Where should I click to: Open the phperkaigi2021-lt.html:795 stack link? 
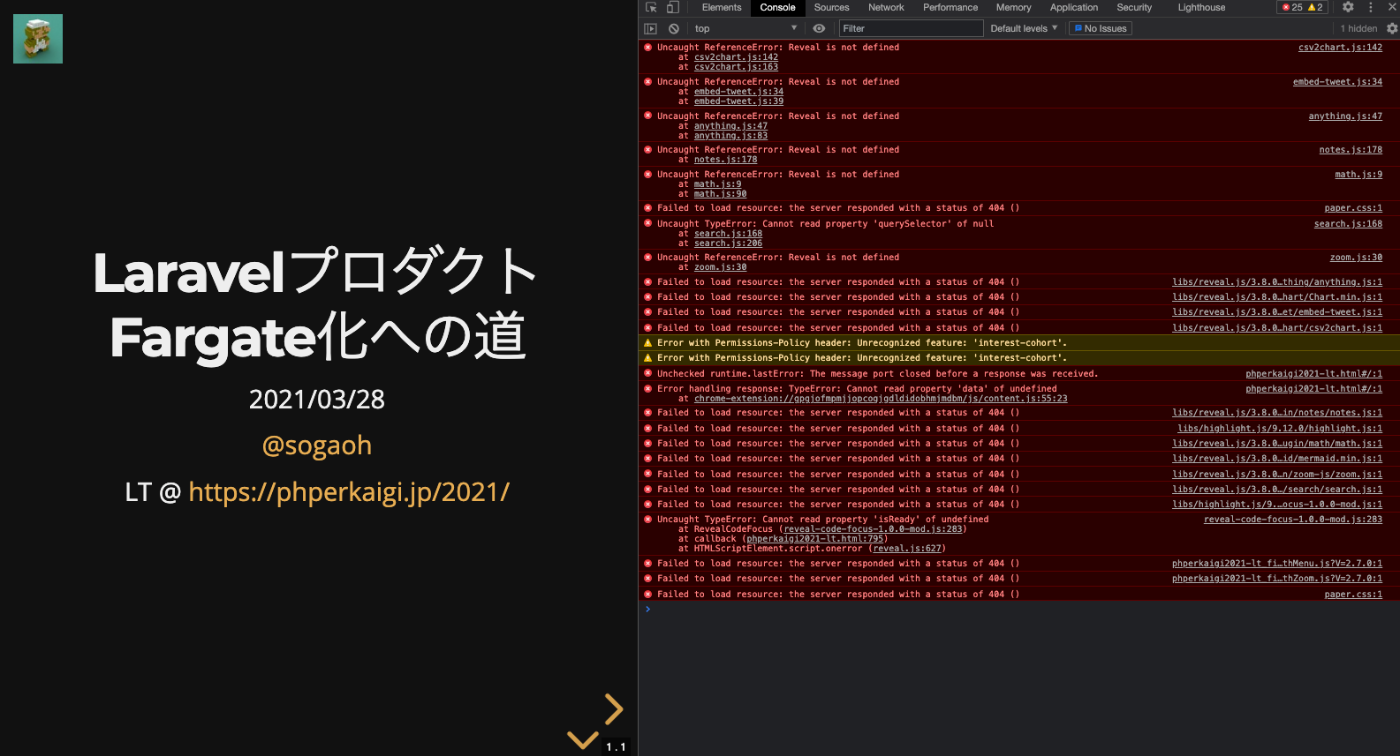[814, 539]
